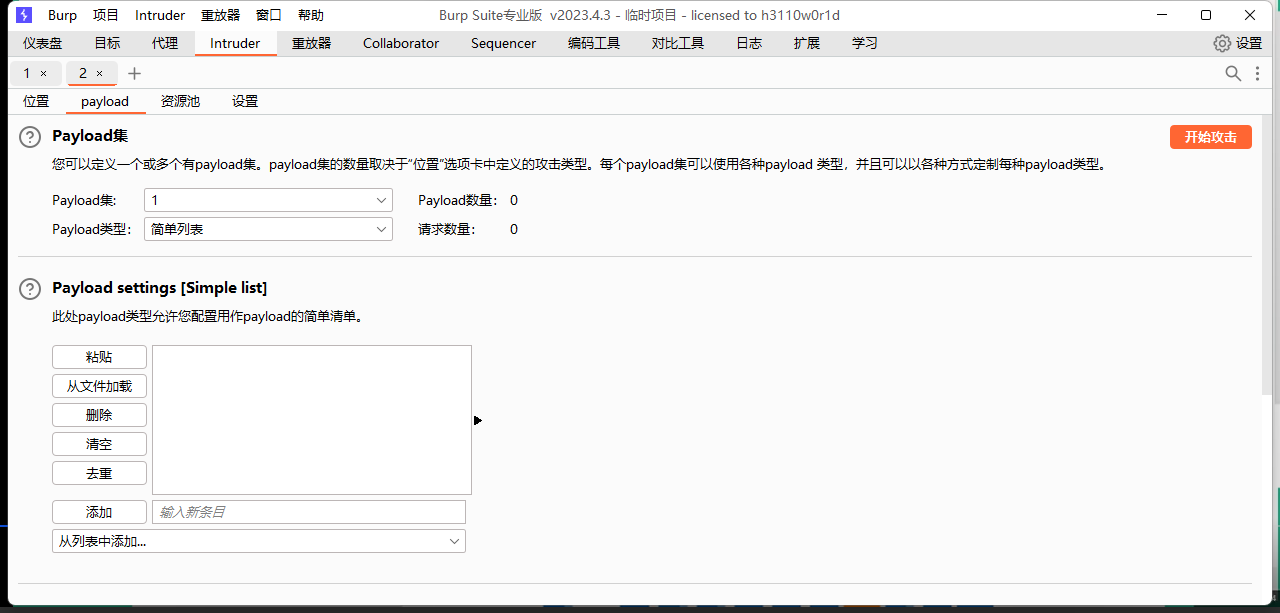
Task: Click the 请求数量 label
Action: tap(446, 229)
